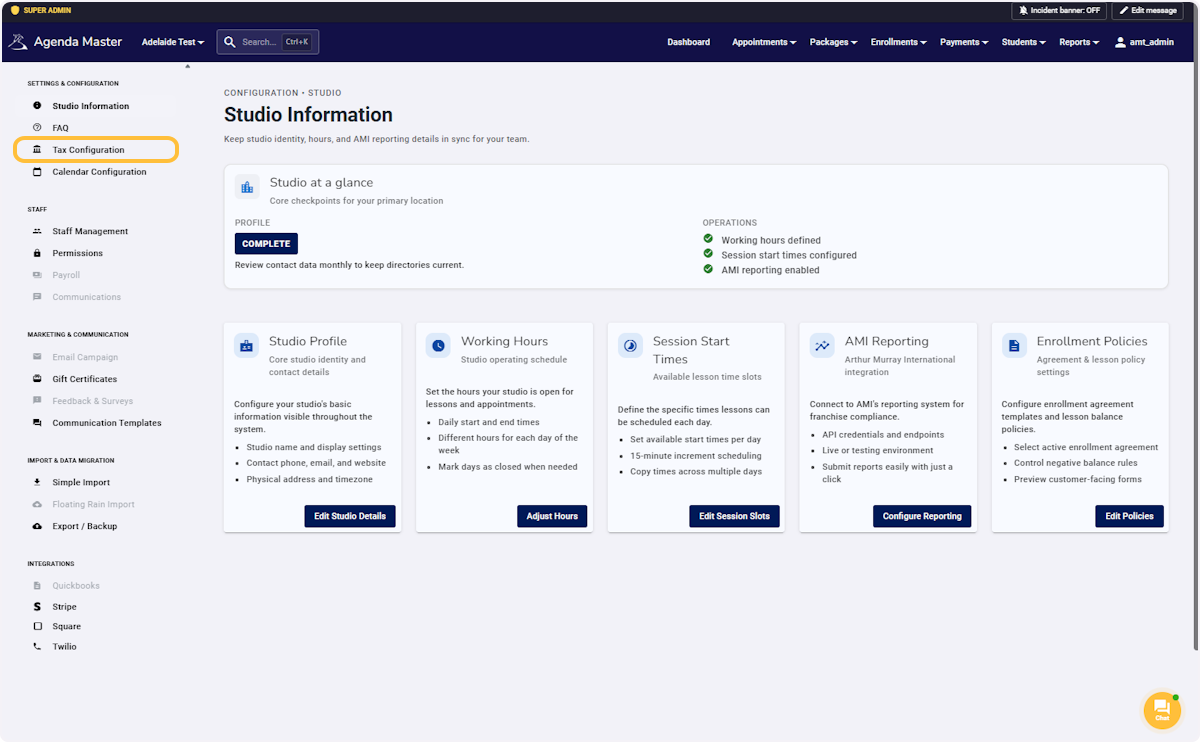
Task: Click the Edit Session Slots button
Action: pyautogui.click(x=734, y=516)
